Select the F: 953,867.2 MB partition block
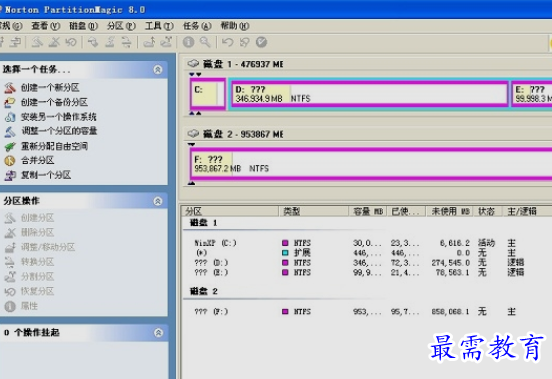Viewport: 552px width, 379px height. (x=371, y=164)
